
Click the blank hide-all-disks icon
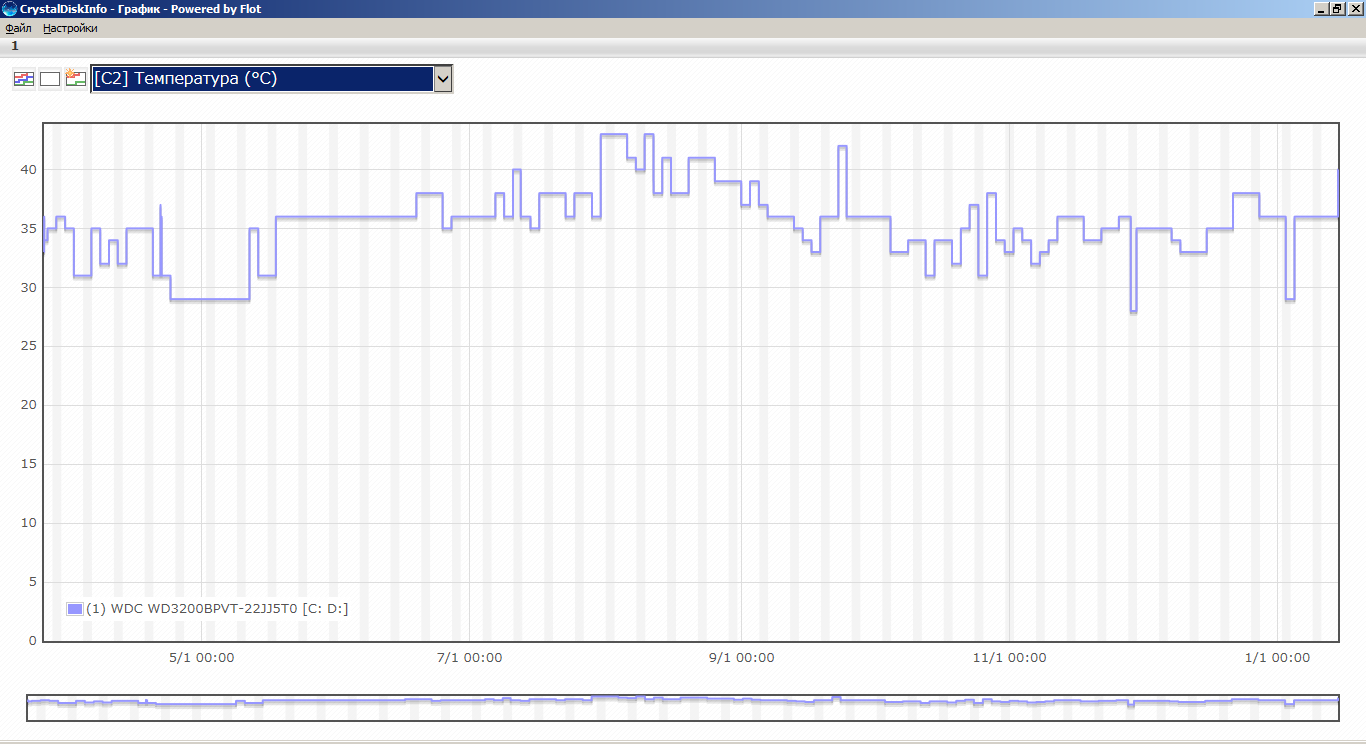(x=50, y=79)
